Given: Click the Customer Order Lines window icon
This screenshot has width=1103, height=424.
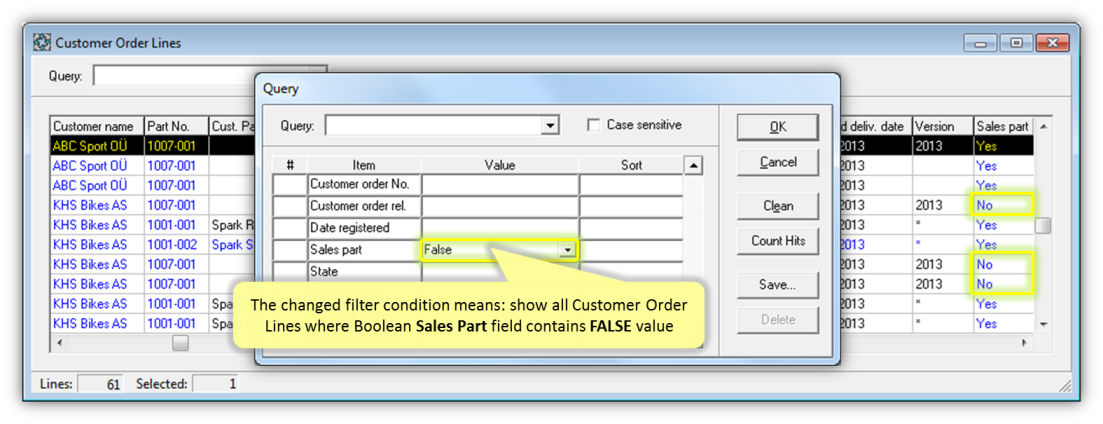Looking at the screenshot, I should coord(42,43).
